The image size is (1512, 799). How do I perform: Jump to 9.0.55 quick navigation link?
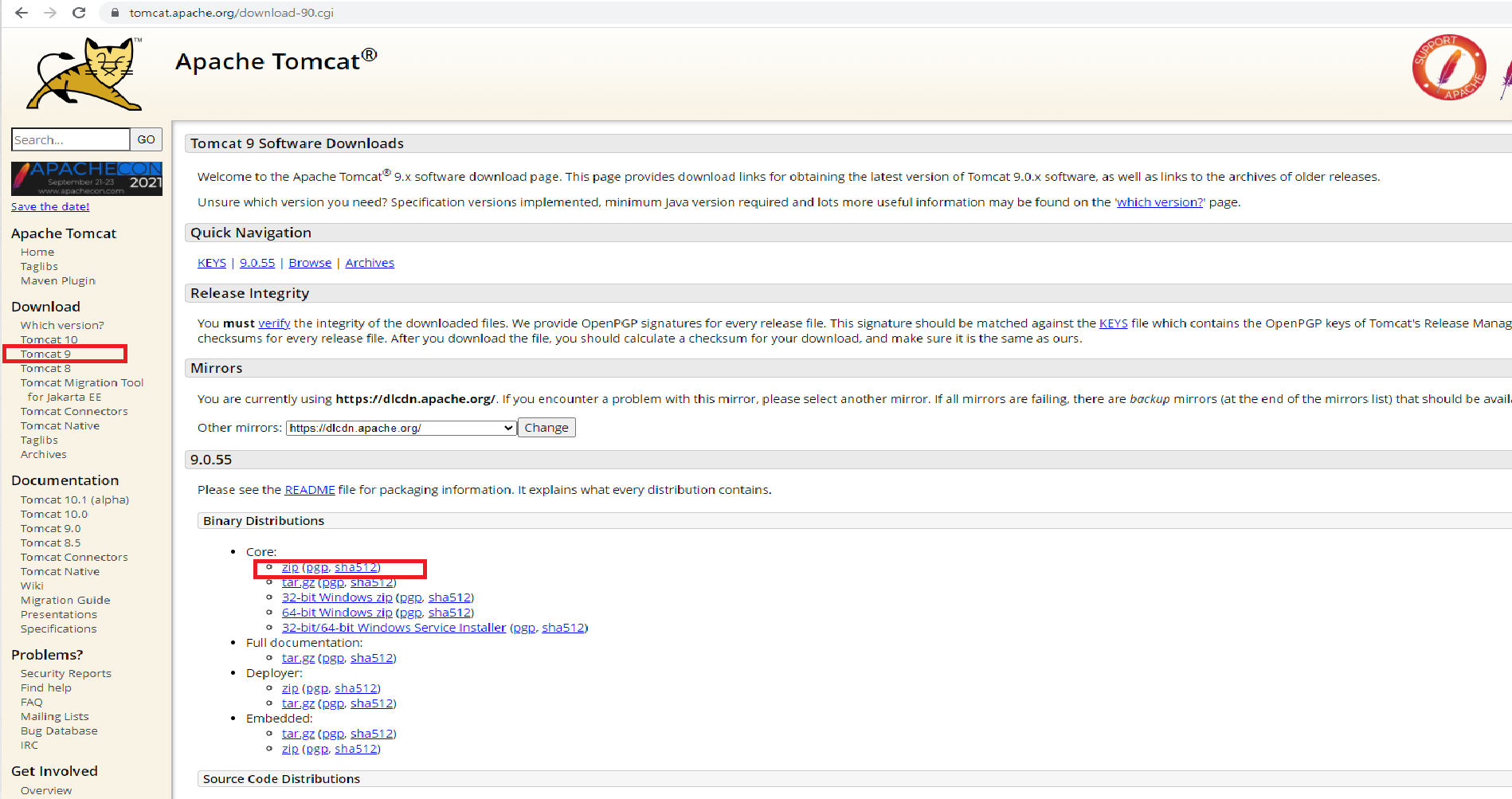click(257, 263)
